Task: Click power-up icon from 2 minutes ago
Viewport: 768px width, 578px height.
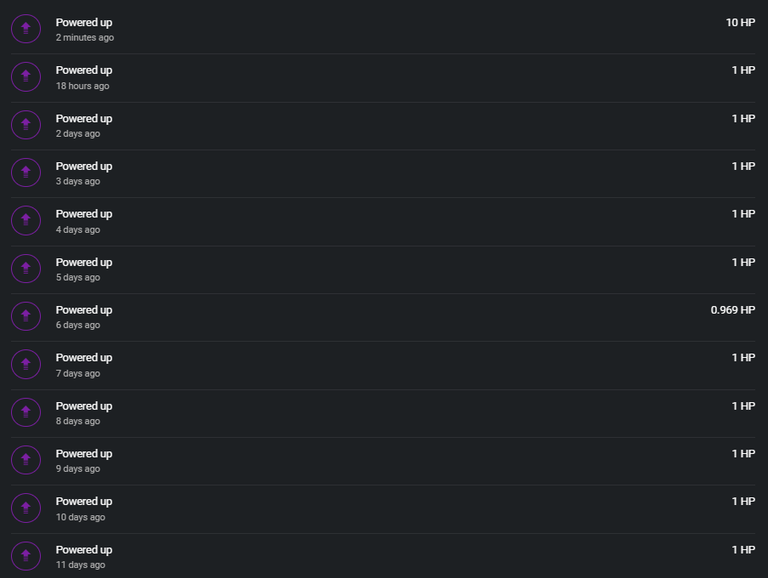Action: (26, 29)
